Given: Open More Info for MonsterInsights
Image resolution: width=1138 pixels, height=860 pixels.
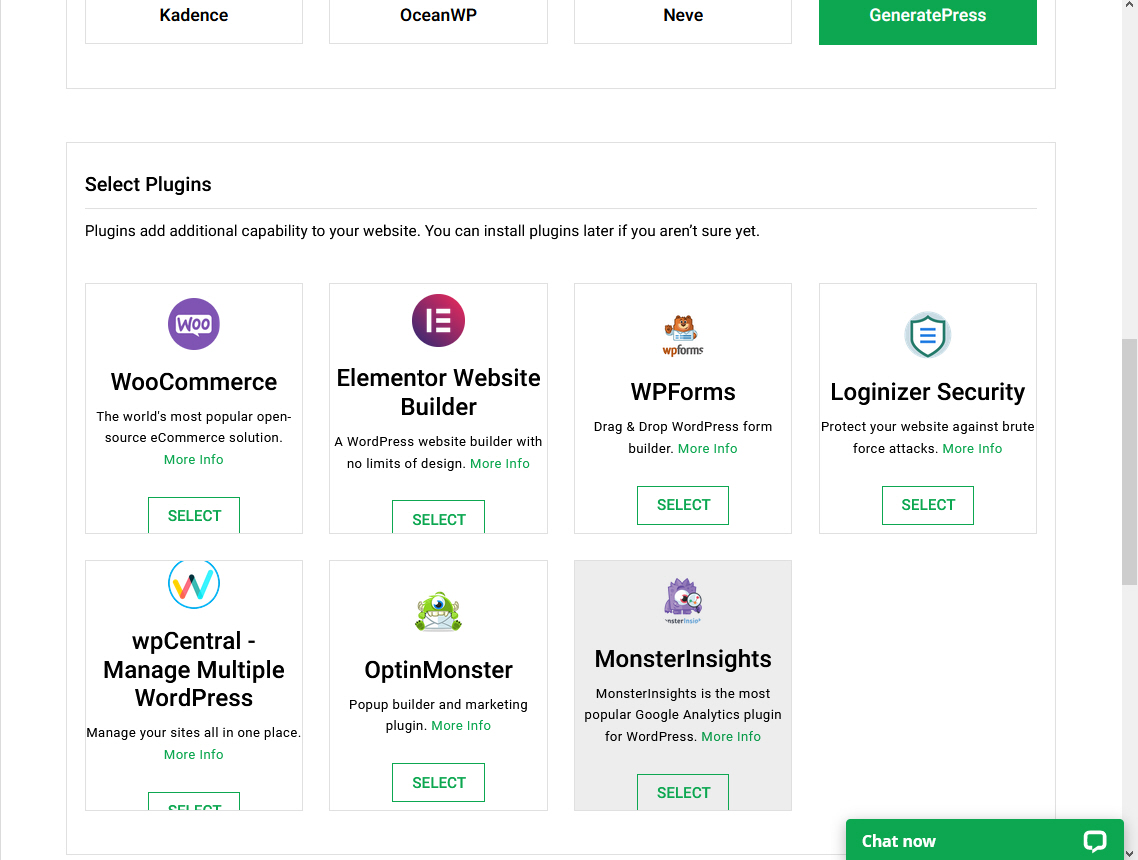Looking at the screenshot, I should coord(731,737).
